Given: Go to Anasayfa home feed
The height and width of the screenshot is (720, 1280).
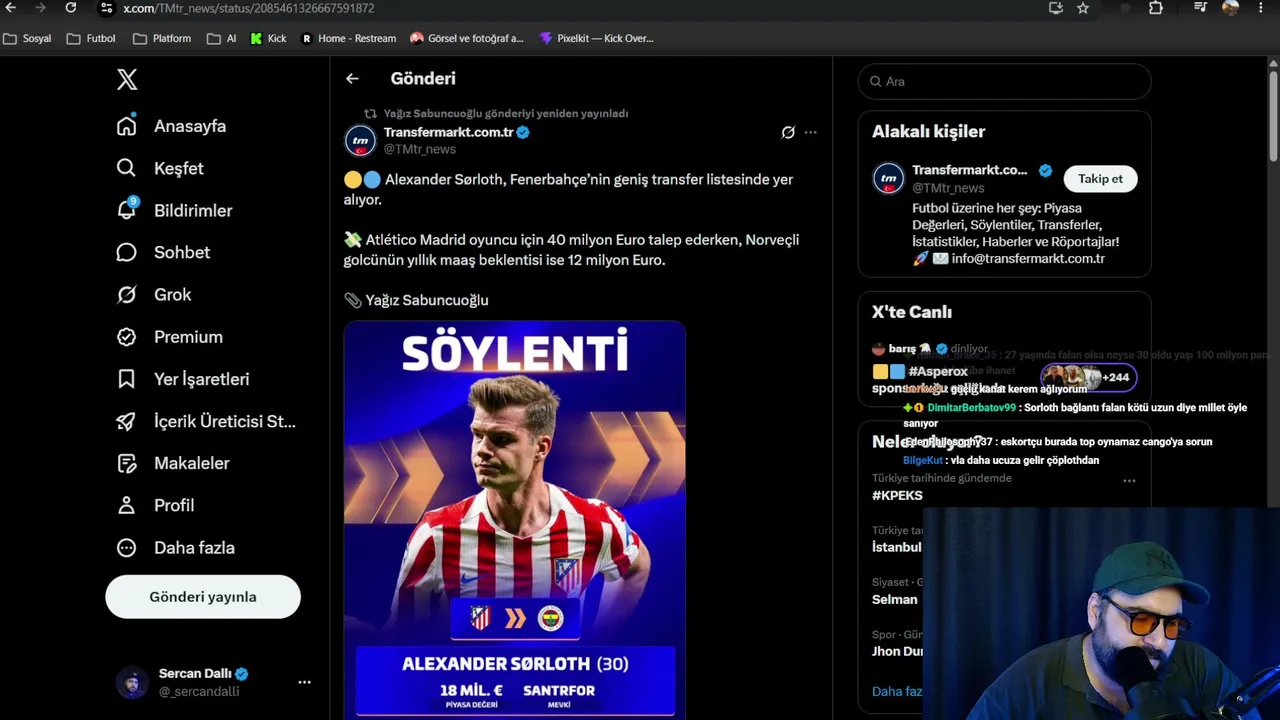Looking at the screenshot, I should tap(171, 126).
